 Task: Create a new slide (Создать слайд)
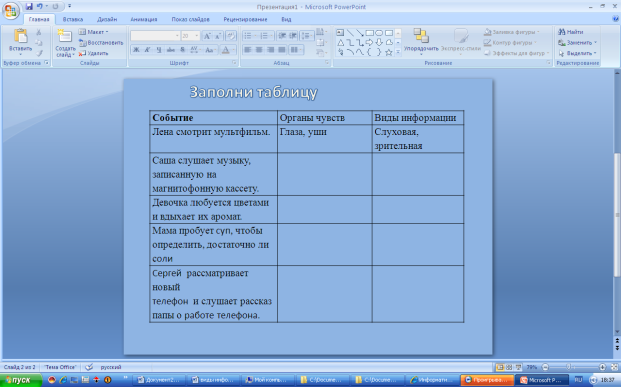point(65,43)
